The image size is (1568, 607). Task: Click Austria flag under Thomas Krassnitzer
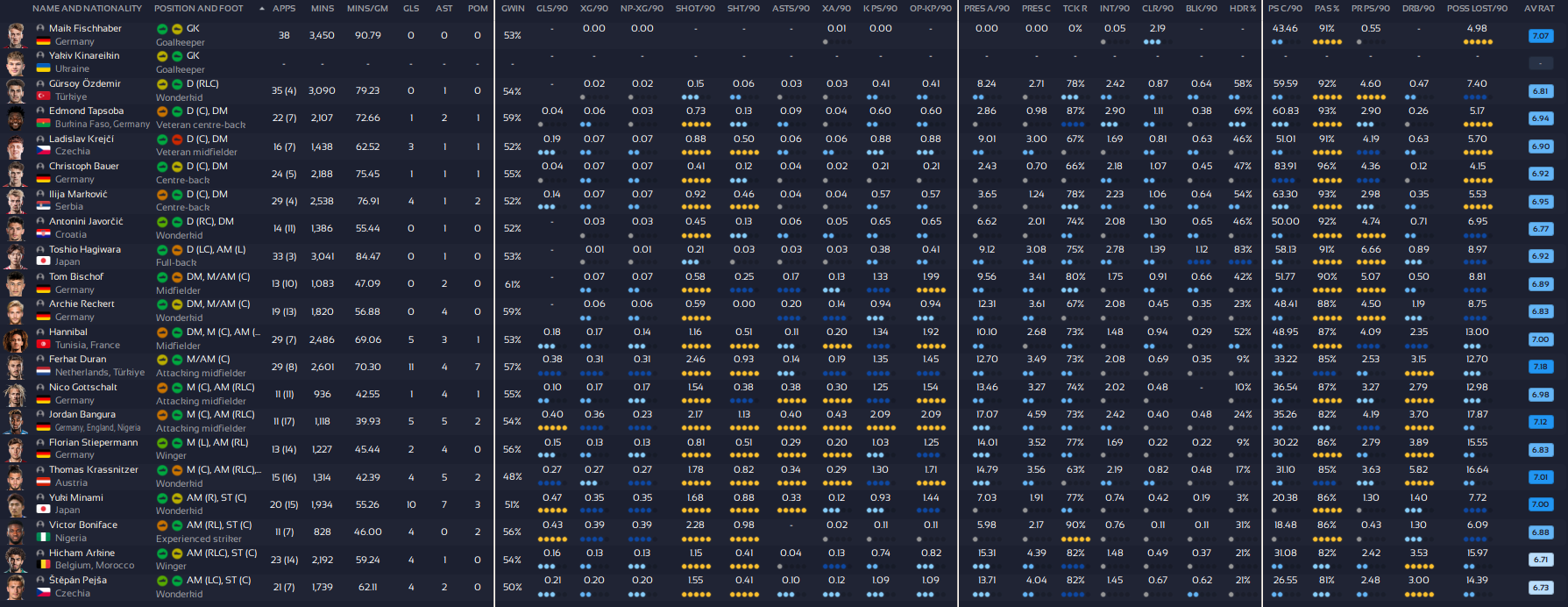43,482
